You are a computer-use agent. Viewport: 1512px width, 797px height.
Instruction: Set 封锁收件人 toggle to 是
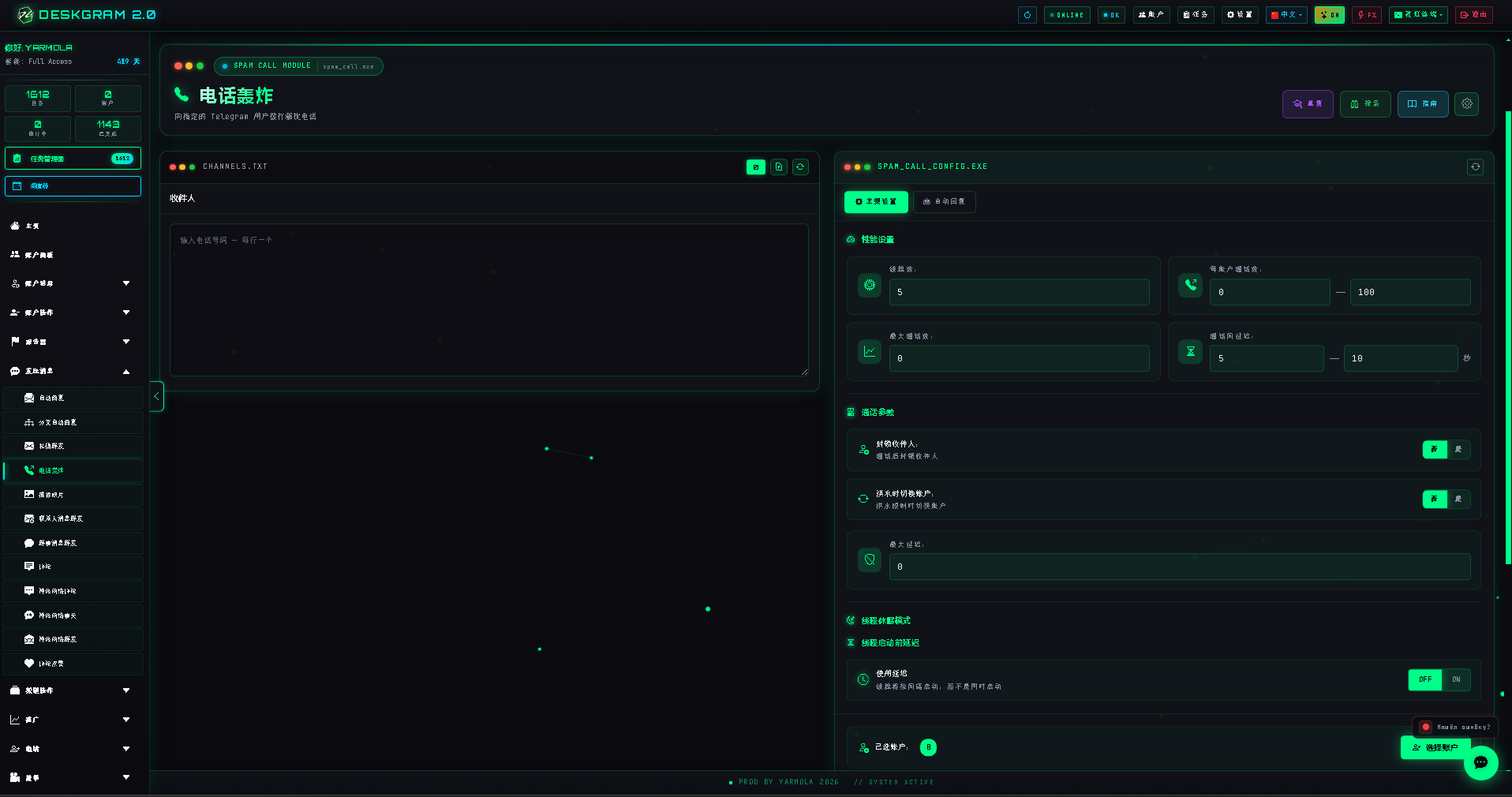[1458, 449]
